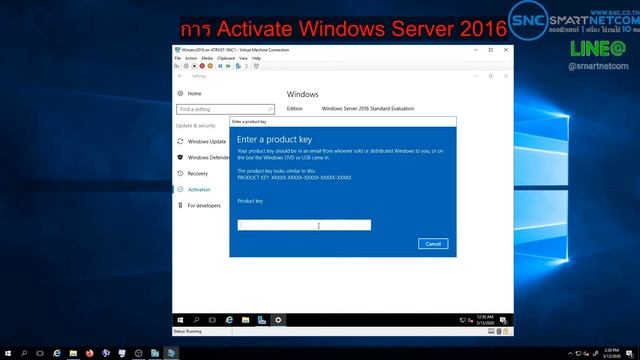Click the guest VM clock in tray
This screenshot has height=360, width=640.
click(485, 320)
